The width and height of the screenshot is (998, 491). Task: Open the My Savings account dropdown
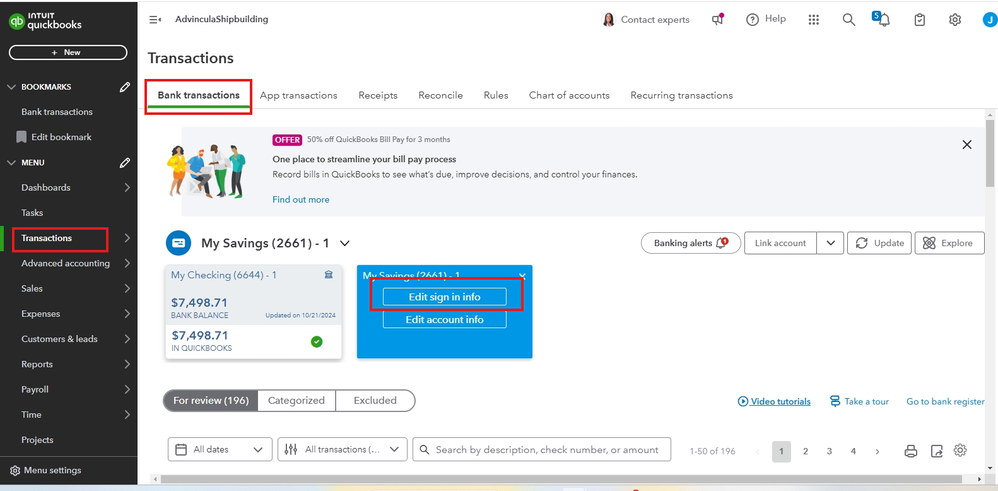tap(345, 243)
